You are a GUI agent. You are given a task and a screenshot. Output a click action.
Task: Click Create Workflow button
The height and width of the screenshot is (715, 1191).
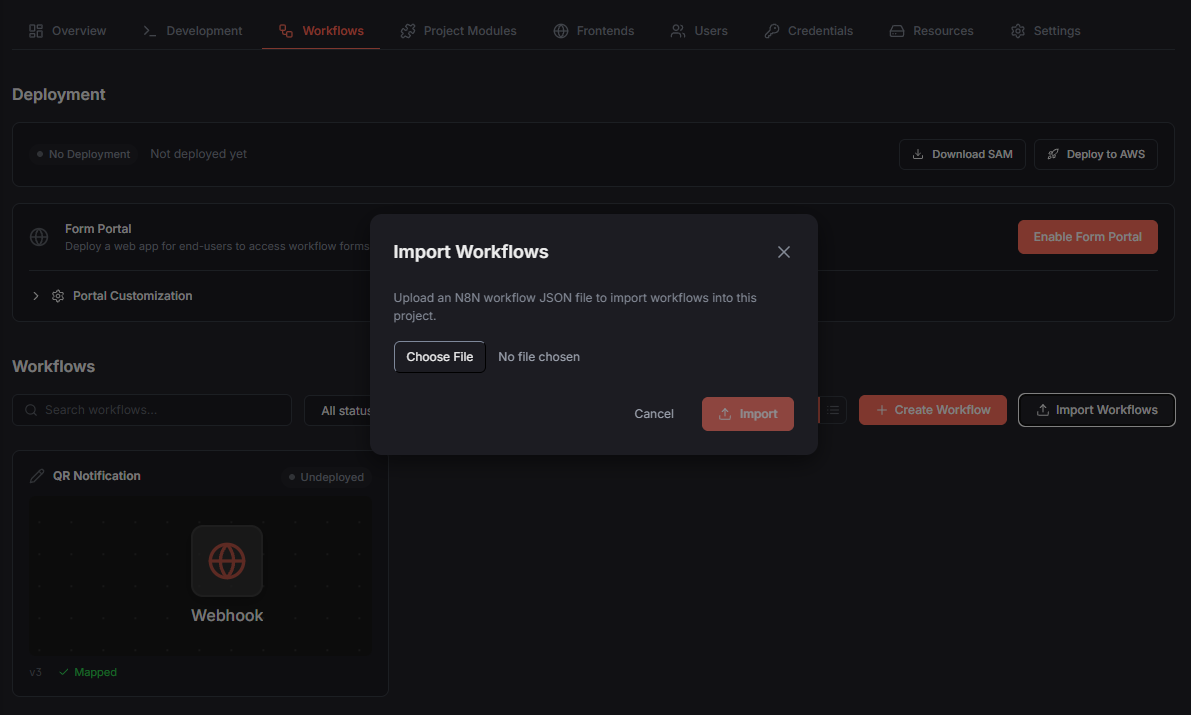click(x=933, y=410)
